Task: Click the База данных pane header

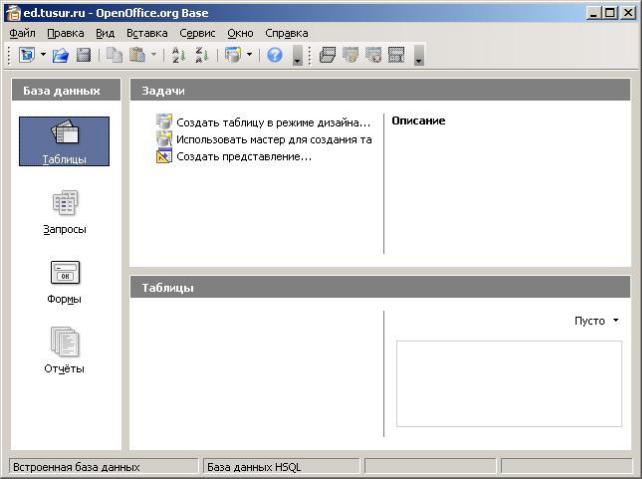Action: click(x=66, y=90)
